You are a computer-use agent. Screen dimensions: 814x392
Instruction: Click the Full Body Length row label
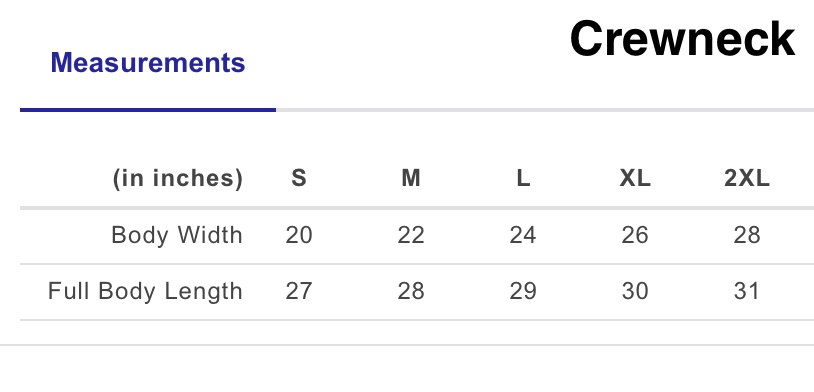(145, 291)
